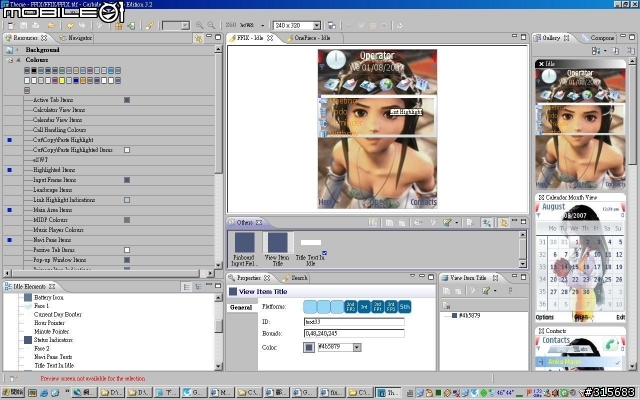Toggle the 5th platform button
Viewport: 640px width, 400px height.
pyautogui.click(x=404, y=307)
